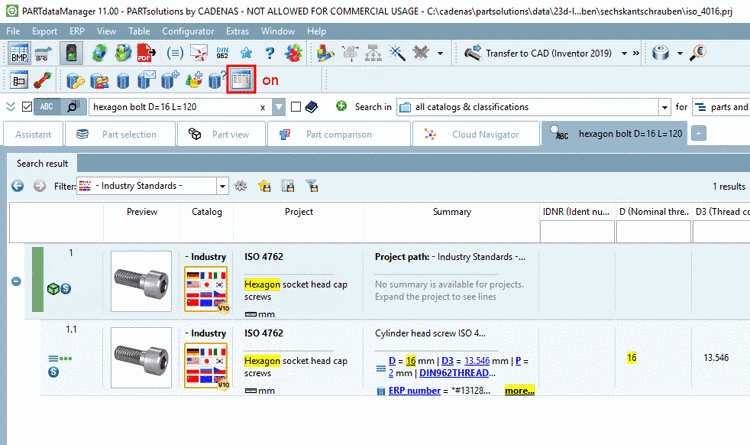Open the Industry Standards filter dropdown
750x445 pixels.
pyautogui.click(x=222, y=186)
